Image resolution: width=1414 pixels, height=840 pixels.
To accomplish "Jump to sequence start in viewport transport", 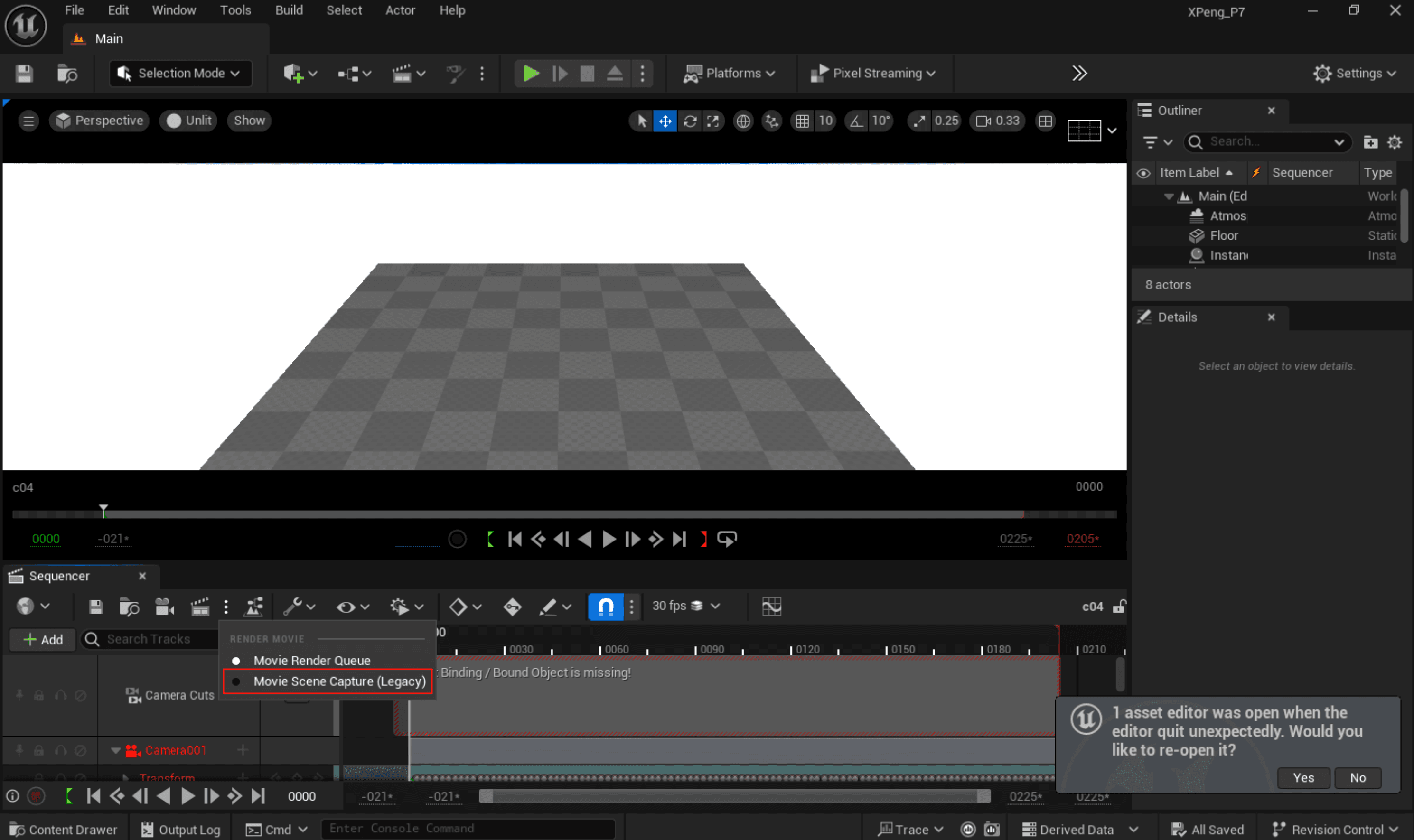I will pos(515,540).
